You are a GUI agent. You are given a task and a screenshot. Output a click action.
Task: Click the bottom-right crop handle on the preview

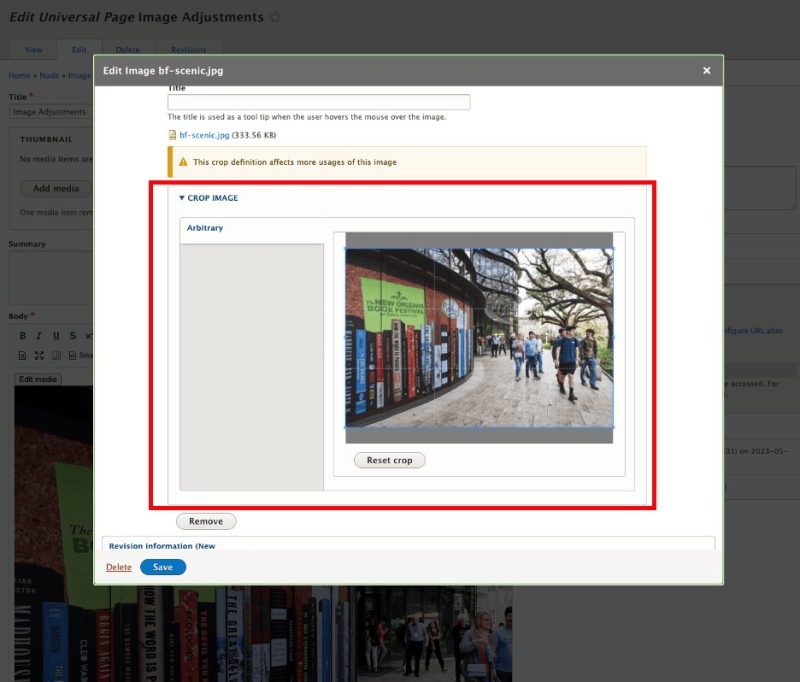(x=613, y=427)
